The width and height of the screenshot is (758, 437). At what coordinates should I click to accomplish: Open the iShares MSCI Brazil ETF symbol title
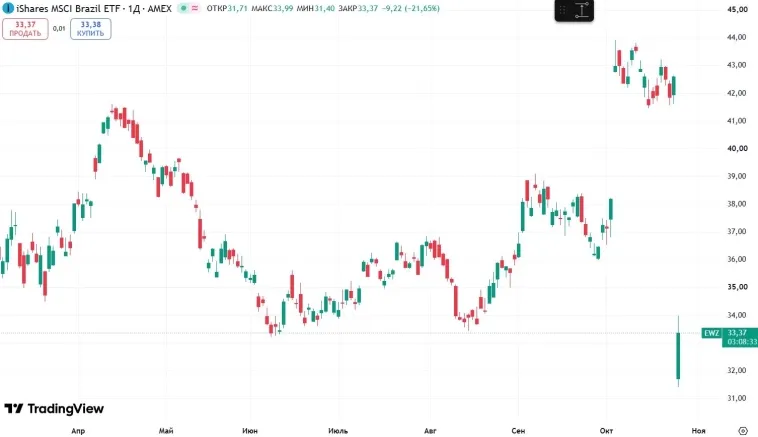94,8
